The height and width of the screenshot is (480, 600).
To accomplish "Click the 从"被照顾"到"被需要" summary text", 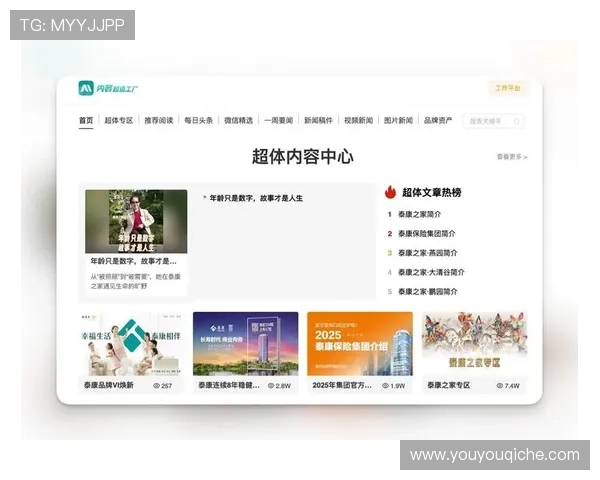I will click(x=135, y=281).
